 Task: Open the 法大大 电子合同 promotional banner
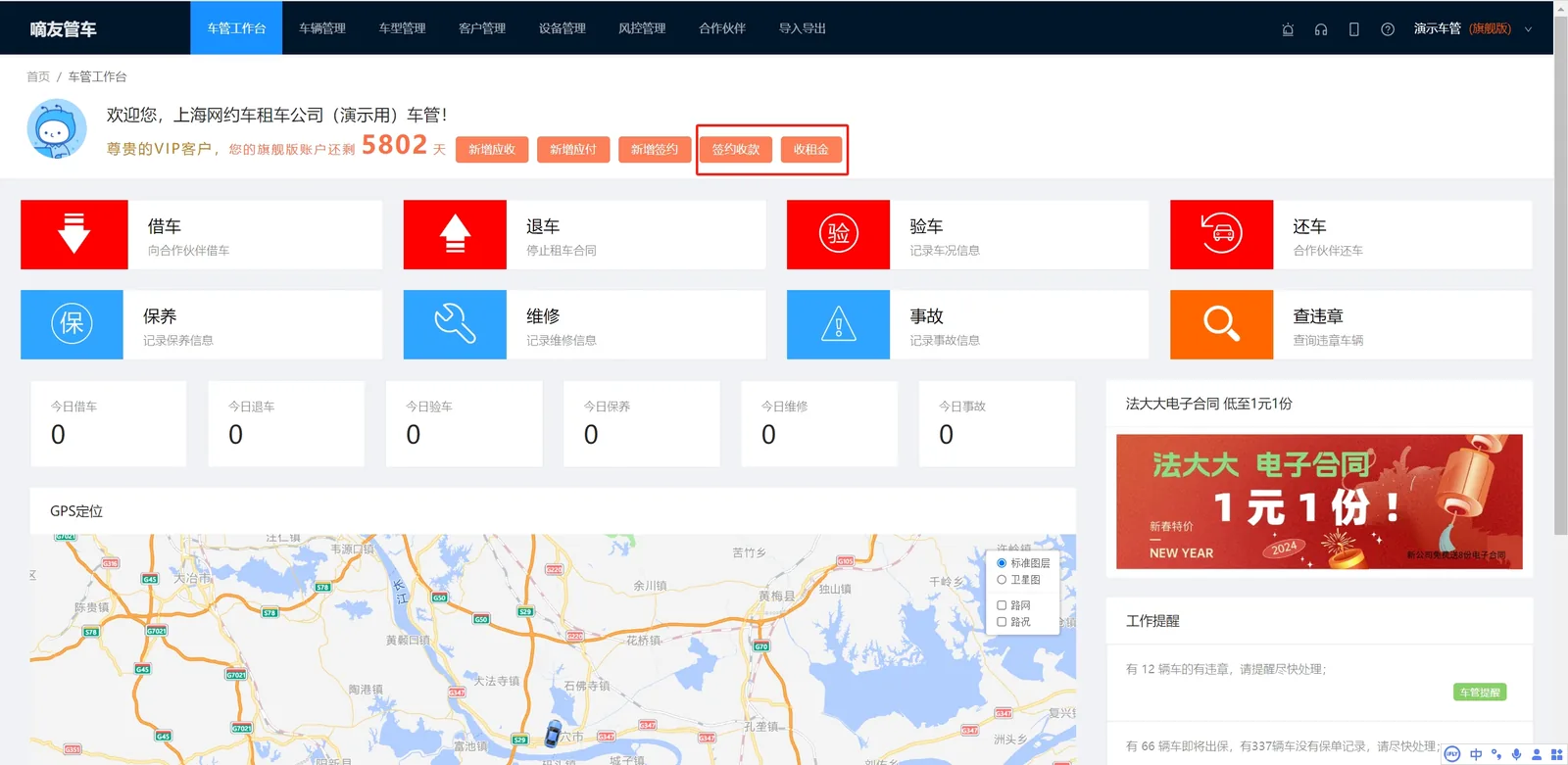click(1319, 502)
